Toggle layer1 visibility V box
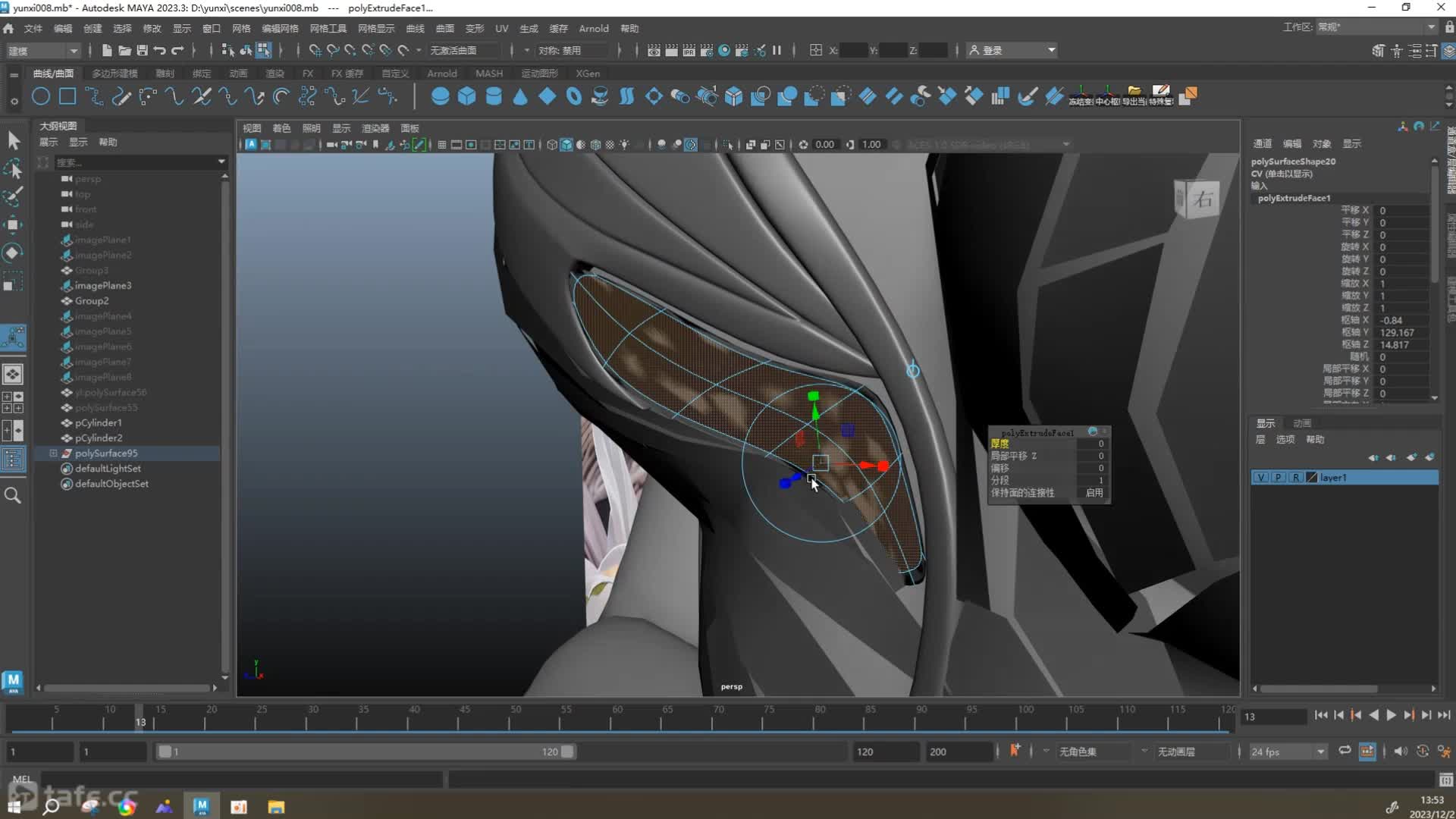Image resolution: width=1456 pixels, height=819 pixels. [x=1260, y=477]
